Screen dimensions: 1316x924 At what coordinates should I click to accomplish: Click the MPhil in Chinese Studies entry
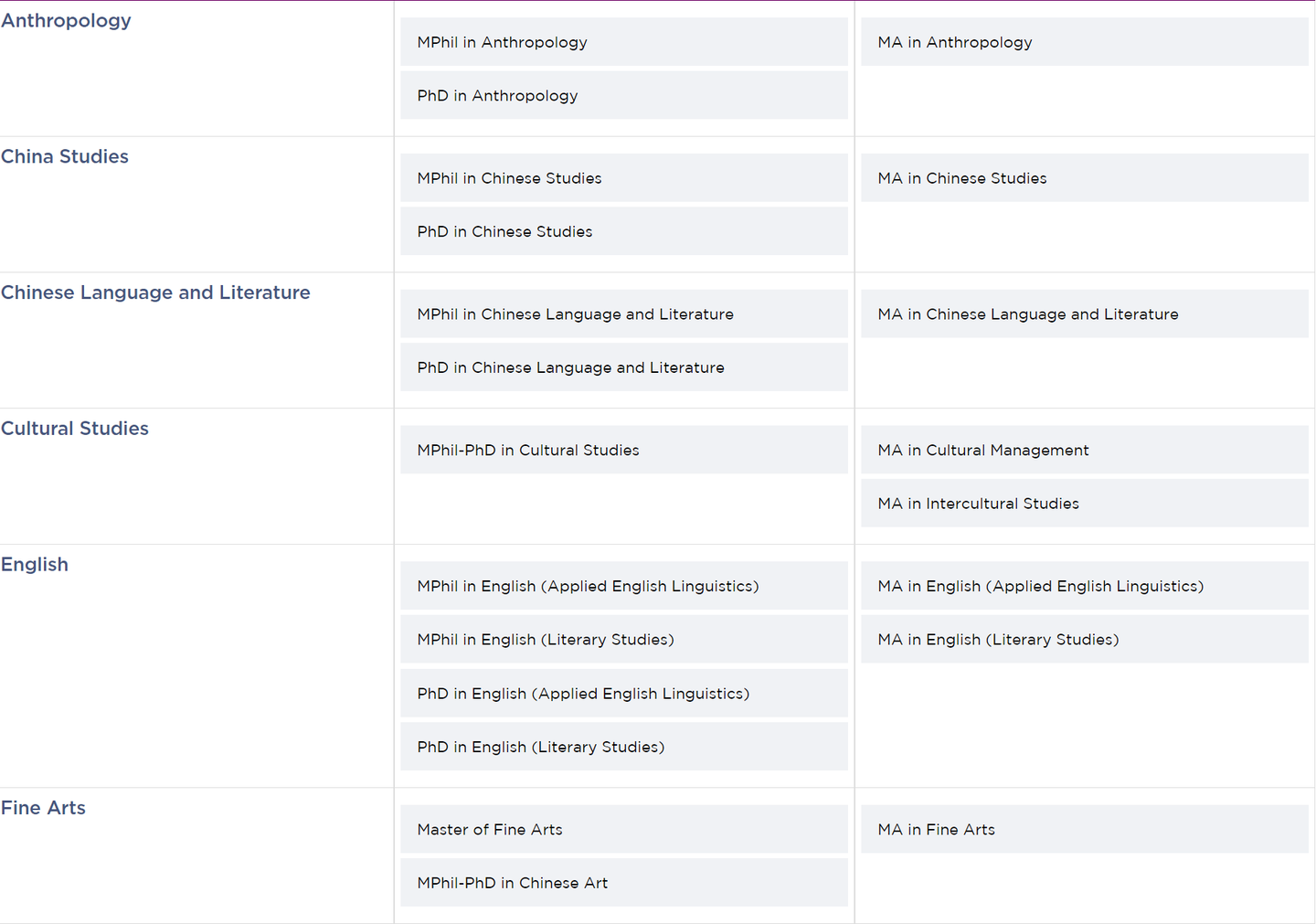coord(624,178)
